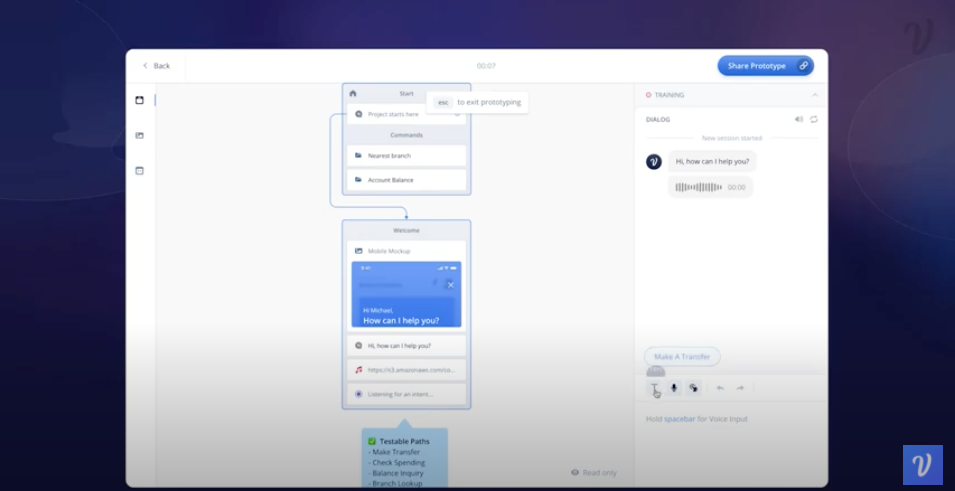Open the blue mobile mockup thumbnail
This screenshot has width=955, height=491.
(406, 295)
